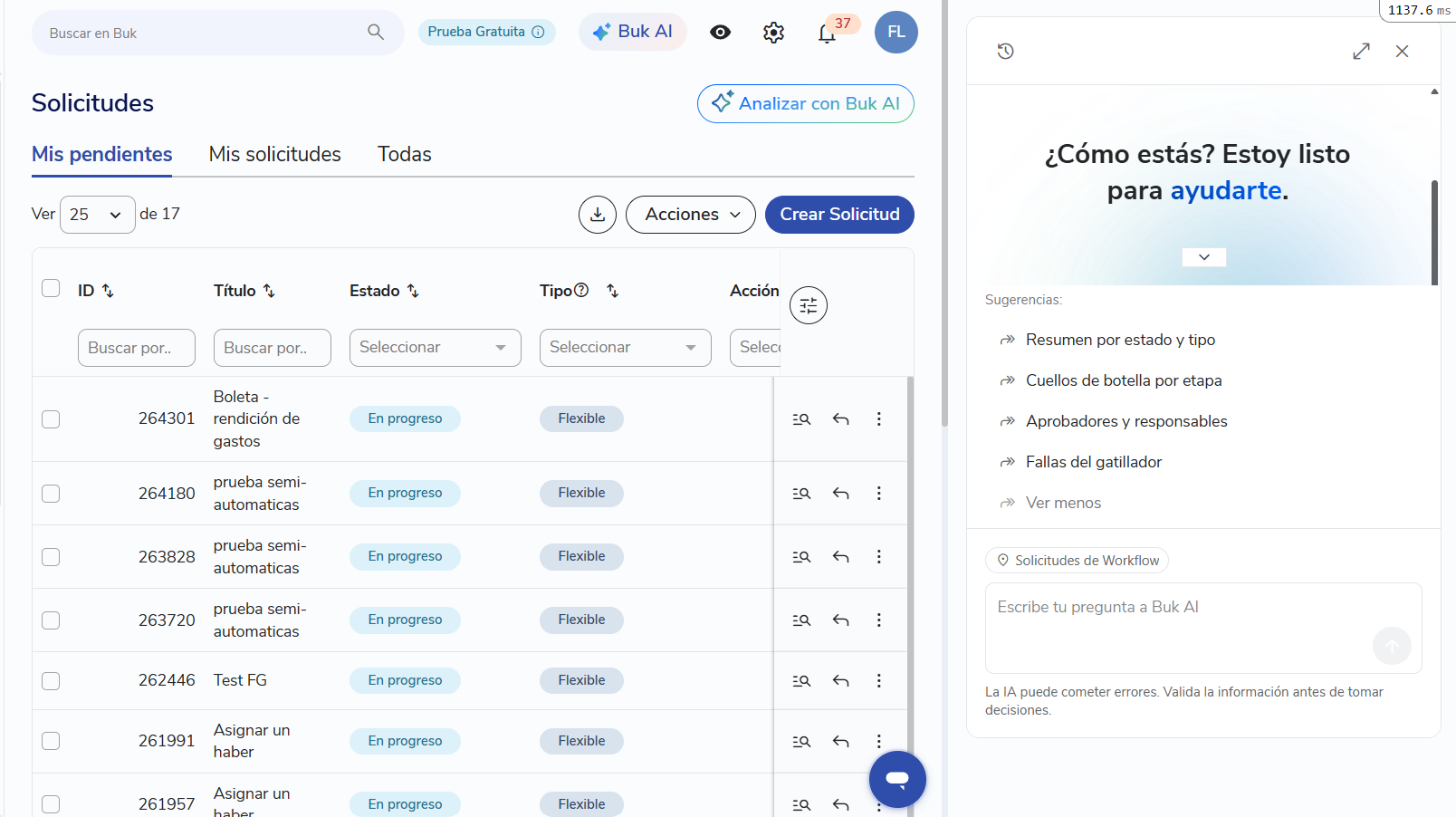The height and width of the screenshot is (817, 1456).
Task: Click the Crear Solicitud button
Action: point(839,215)
